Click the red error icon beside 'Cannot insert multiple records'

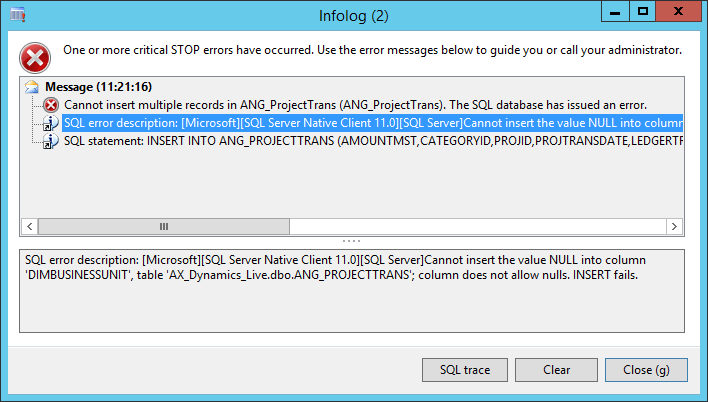tap(51, 105)
